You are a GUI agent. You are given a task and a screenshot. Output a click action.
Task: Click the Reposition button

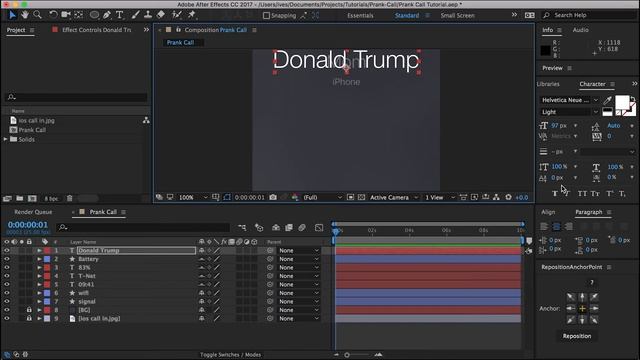click(x=577, y=336)
